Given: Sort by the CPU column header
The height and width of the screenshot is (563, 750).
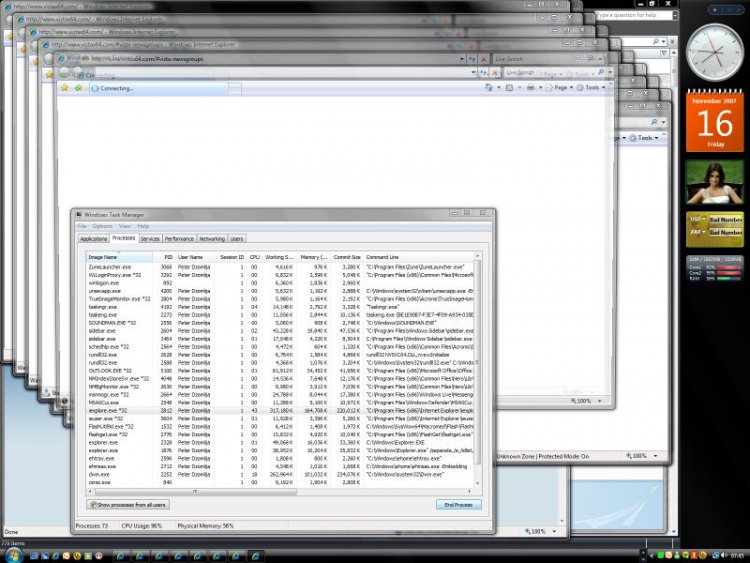Looking at the screenshot, I should coord(254,257).
